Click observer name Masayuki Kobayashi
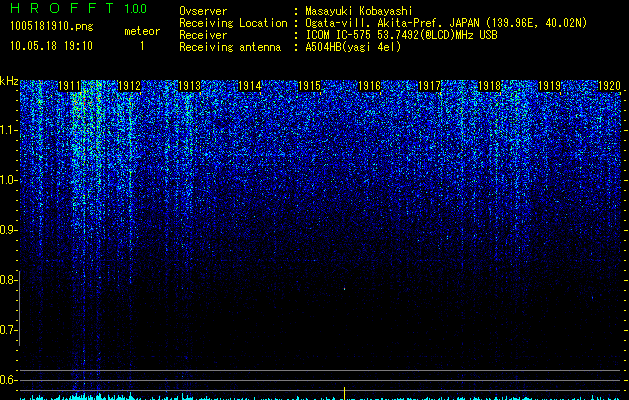The image size is (629, 400). pyautogui.click(x=359, y=11)
